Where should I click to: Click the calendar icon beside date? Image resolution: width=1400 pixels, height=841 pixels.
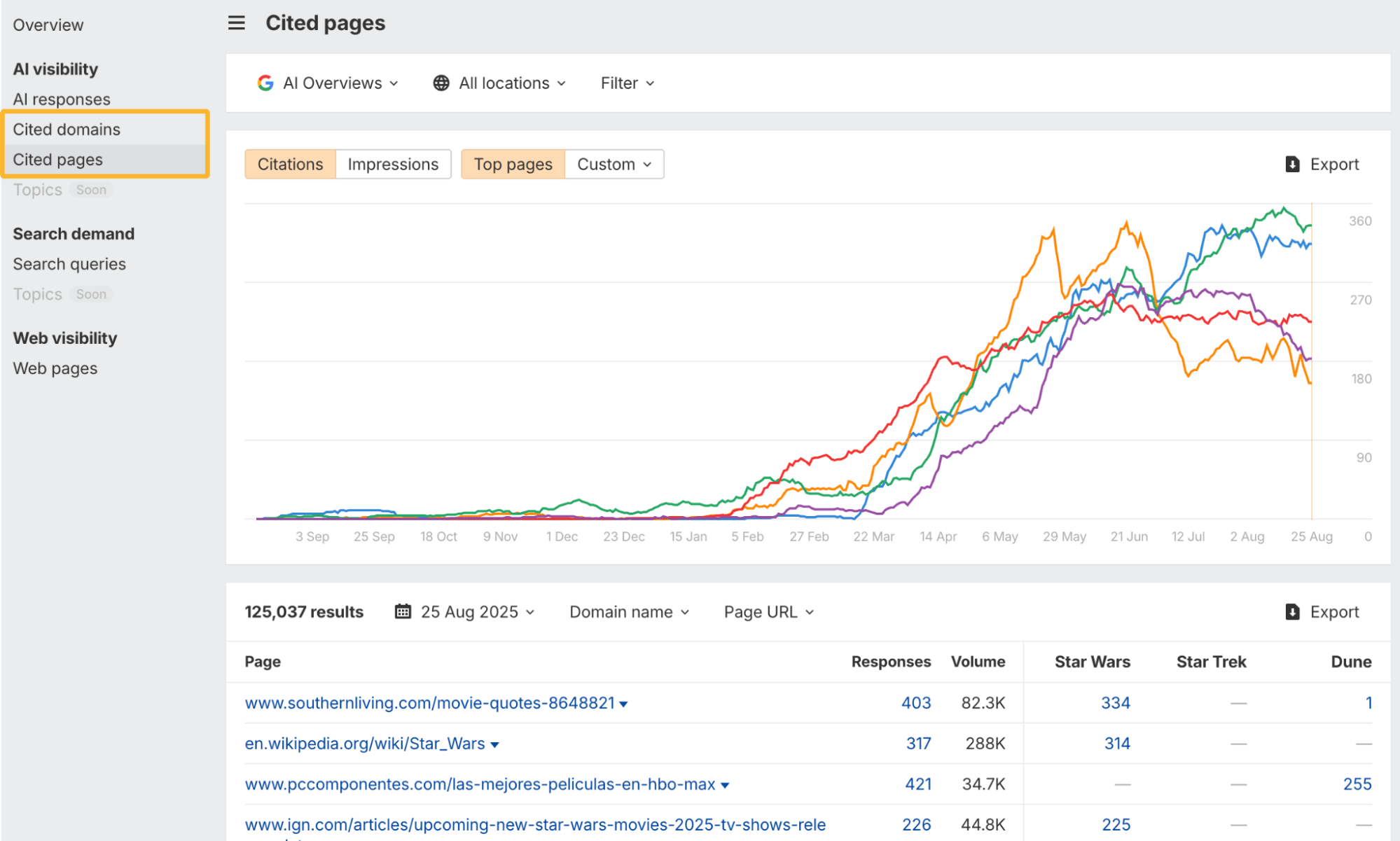(403, 612)
